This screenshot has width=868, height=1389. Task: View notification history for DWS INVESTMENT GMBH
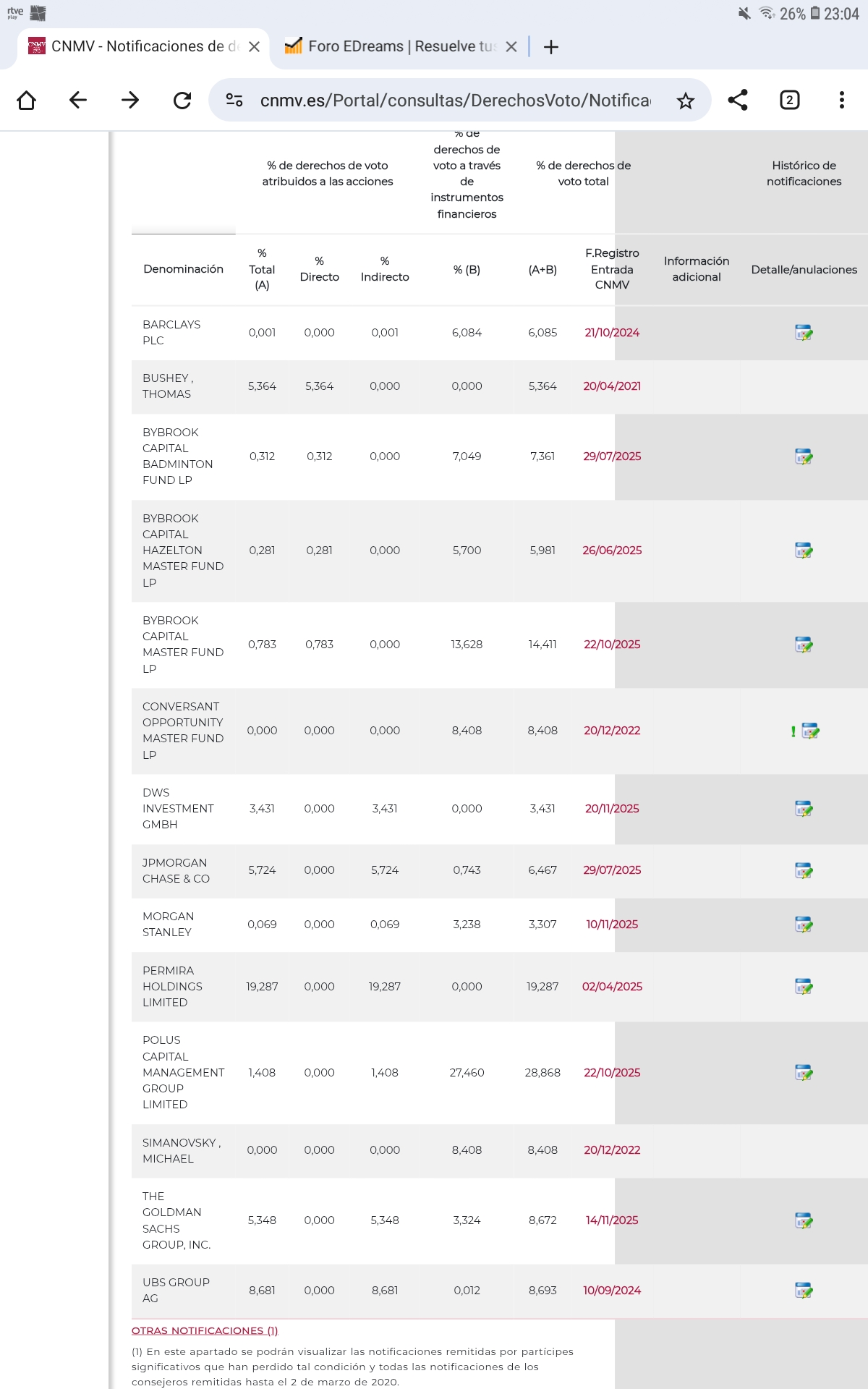pyautogui.click(x=804, y=809)
